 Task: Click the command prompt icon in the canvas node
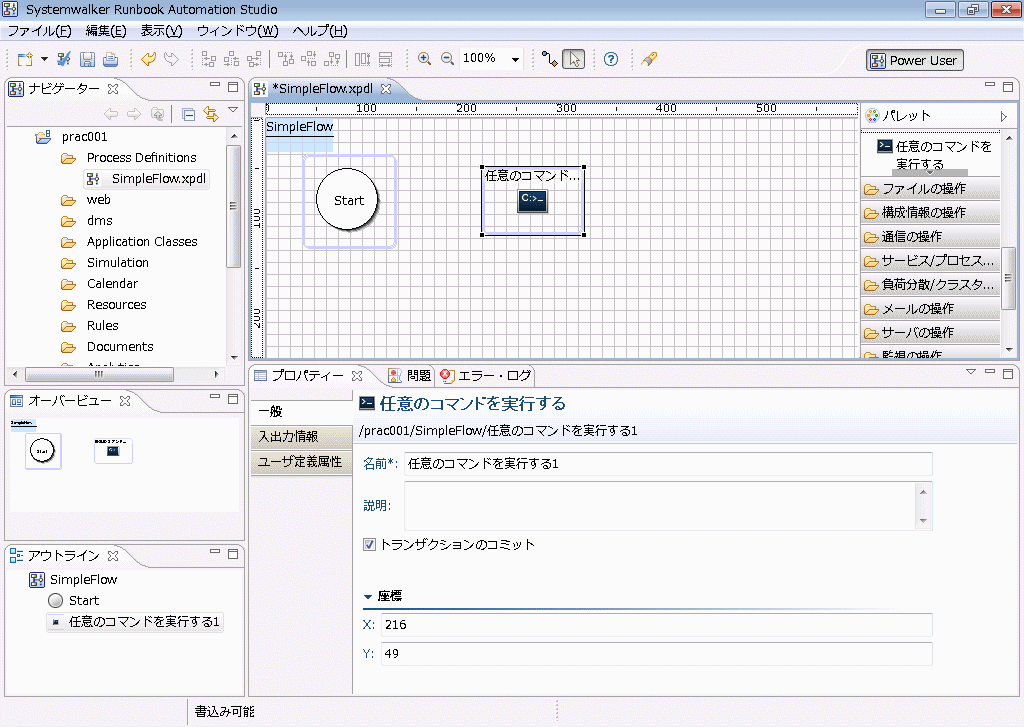click(532, 201)
